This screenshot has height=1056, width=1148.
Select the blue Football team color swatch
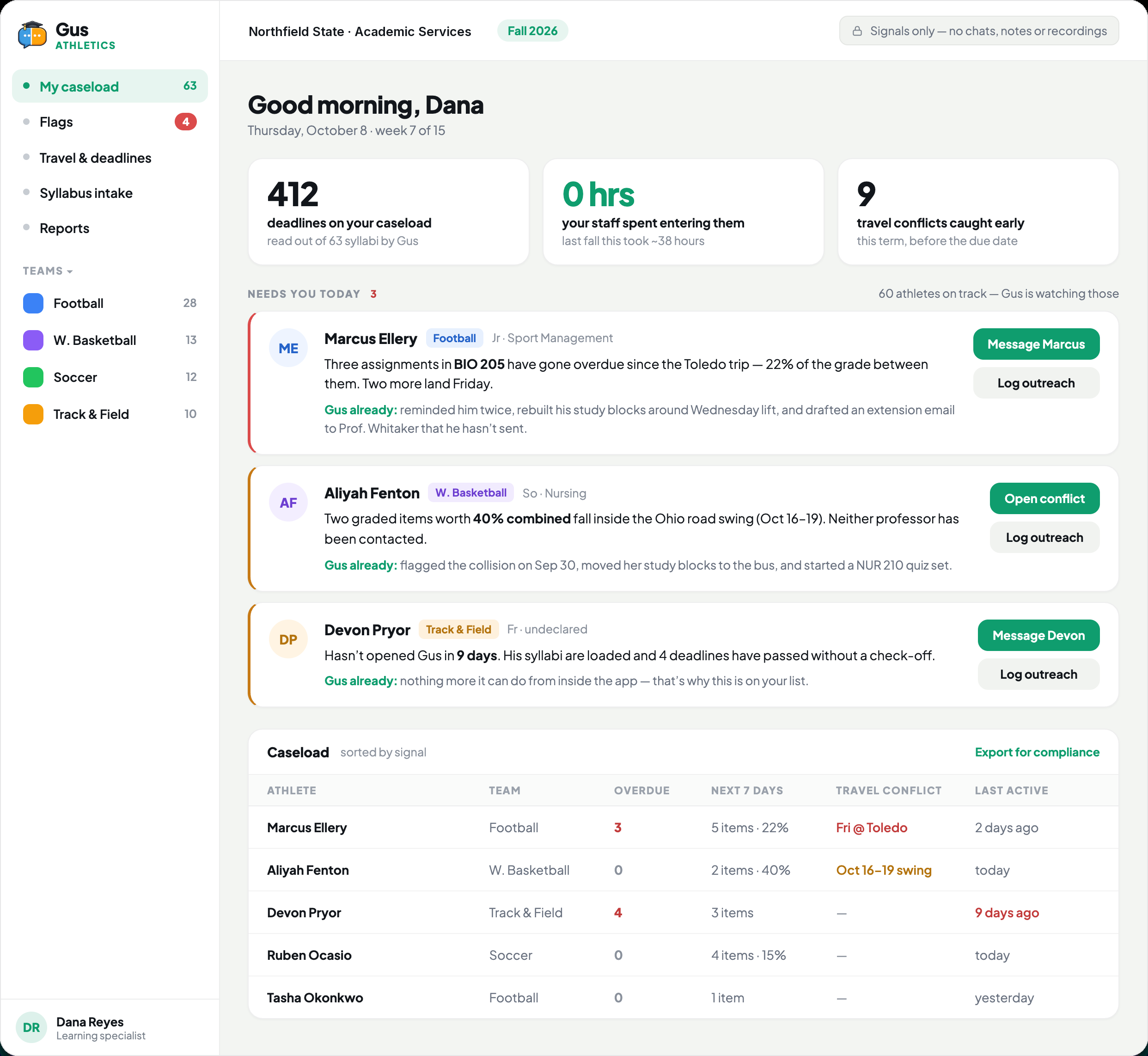click(33, 303)
